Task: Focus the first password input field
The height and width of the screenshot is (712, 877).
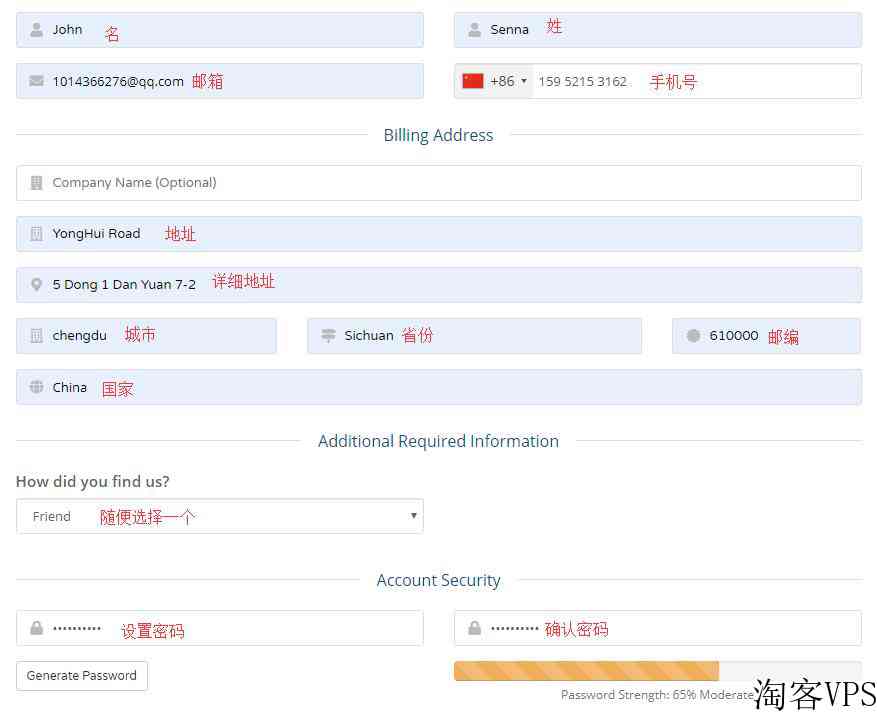Action: 220,628
